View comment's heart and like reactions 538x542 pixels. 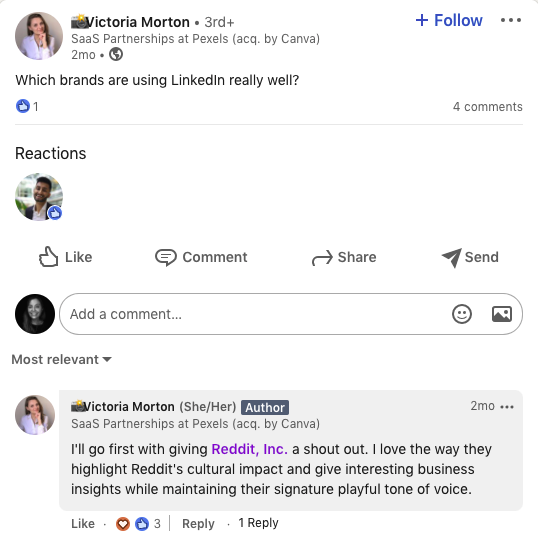(138, 524)
